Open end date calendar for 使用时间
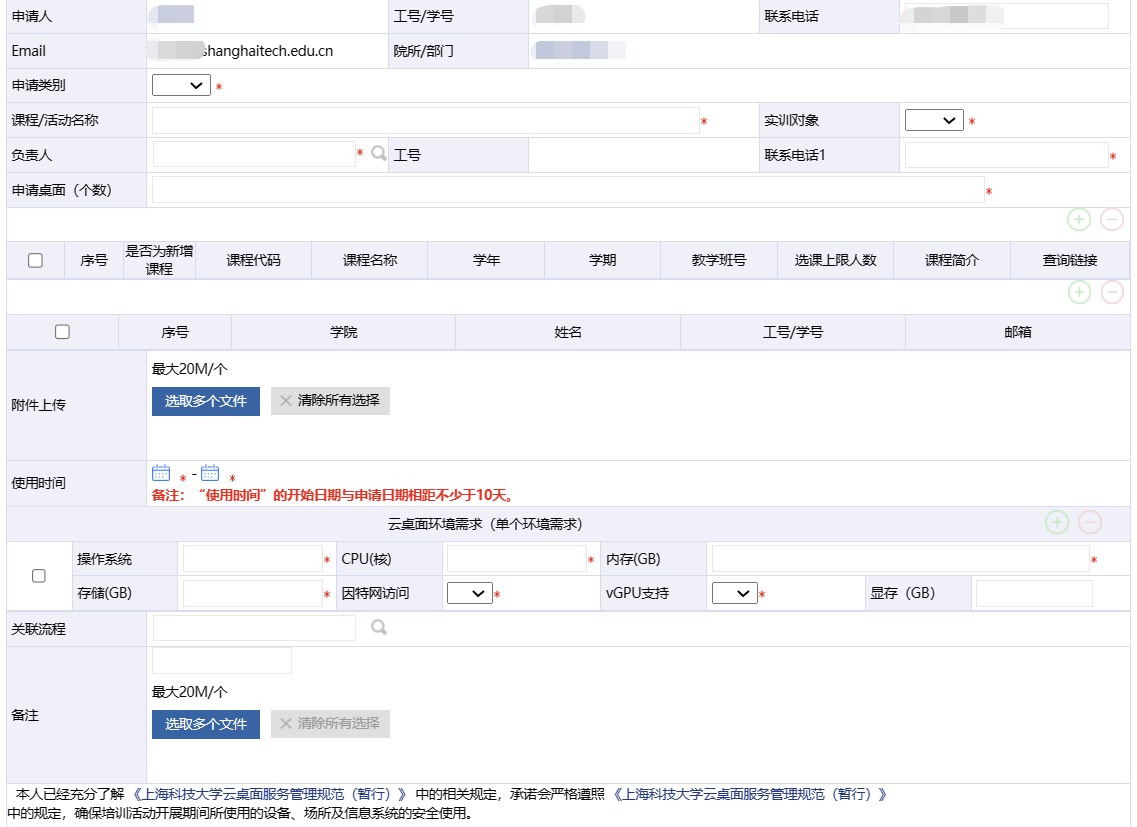 pyautogui.click(x=210, y=474)
